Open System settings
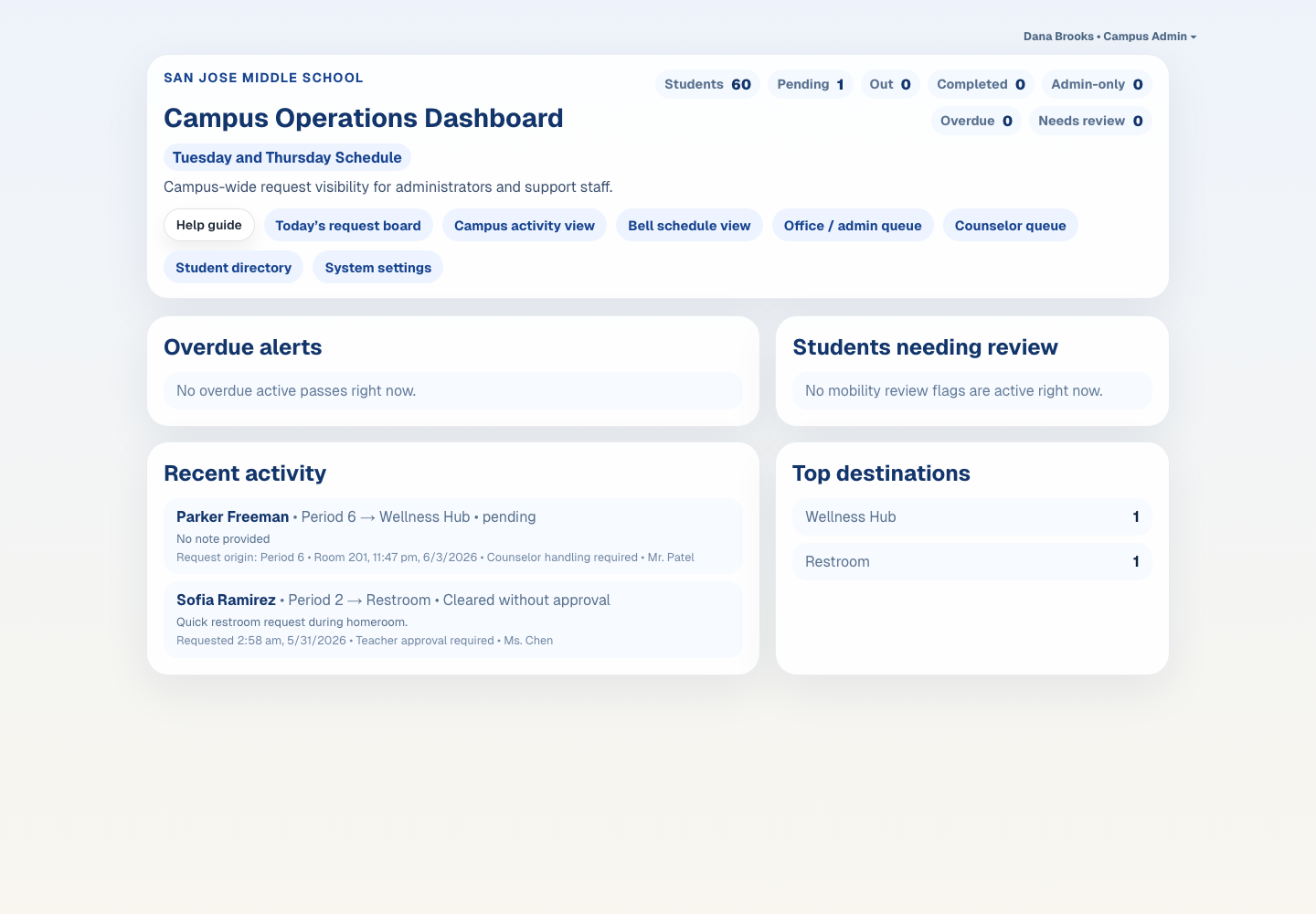Screen dimensions: 1316x914 (378, 268)
